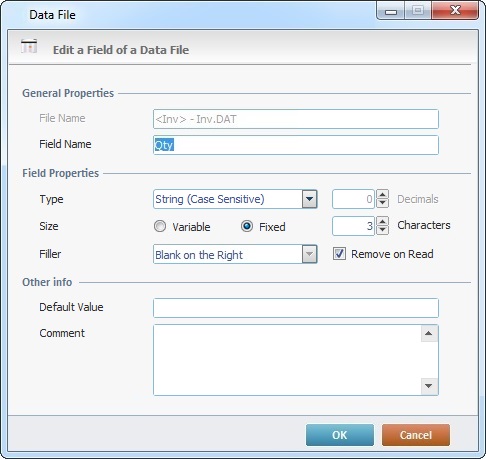
Task: Click inside the Comment text area
Action: pos(287,360)
